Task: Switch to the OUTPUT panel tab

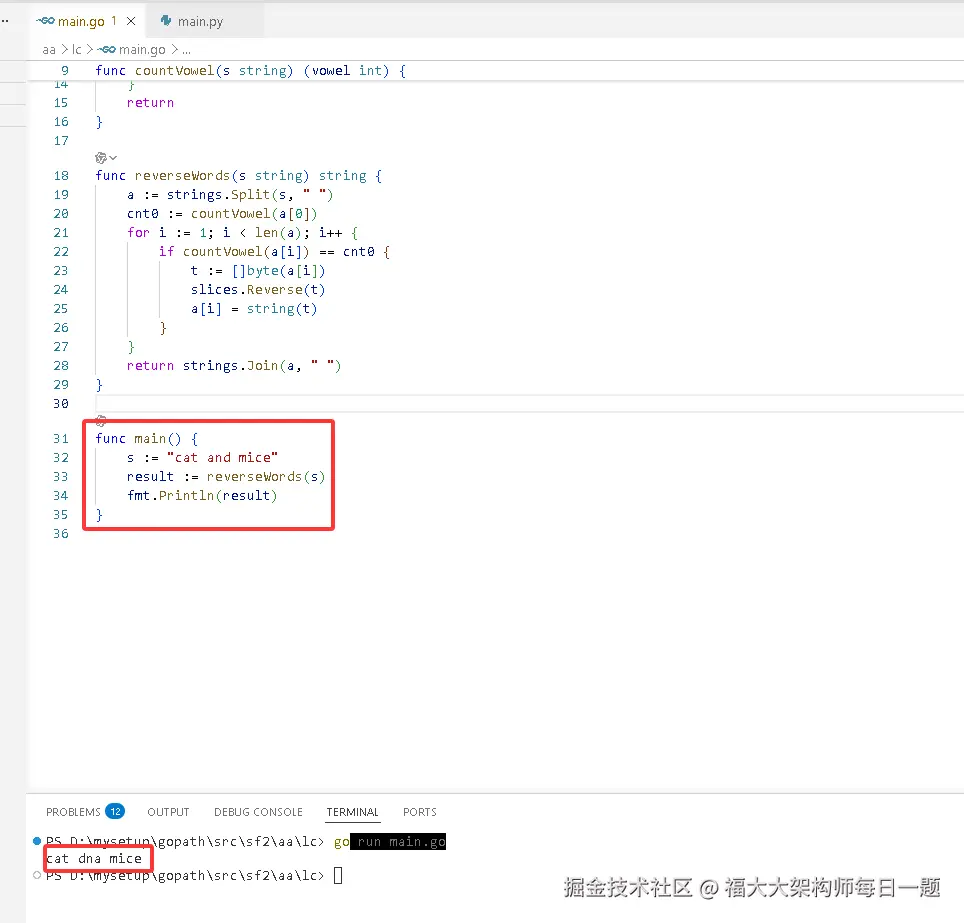Action: point(168,812)
